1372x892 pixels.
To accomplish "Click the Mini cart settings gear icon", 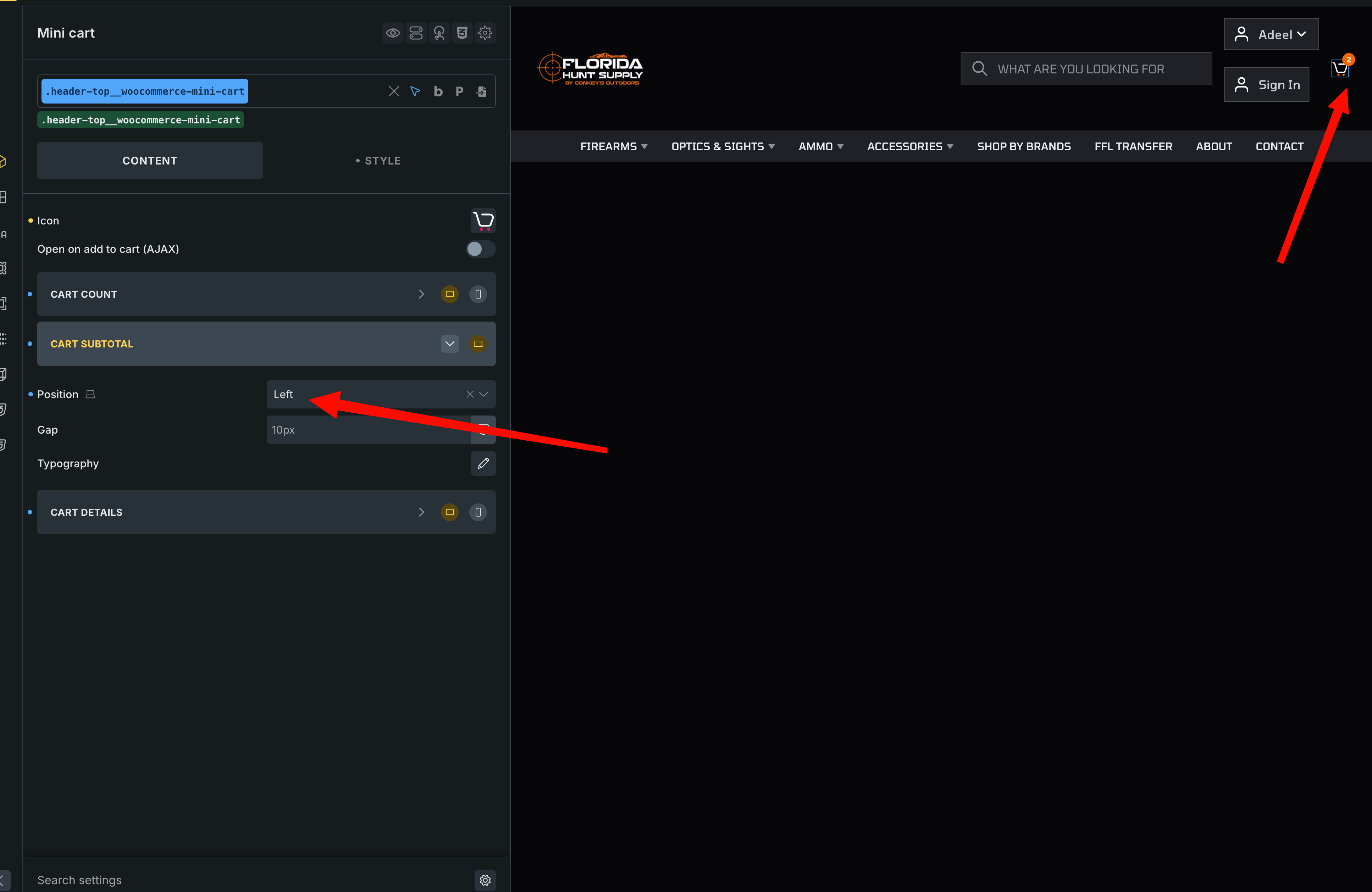I will 485,33.
